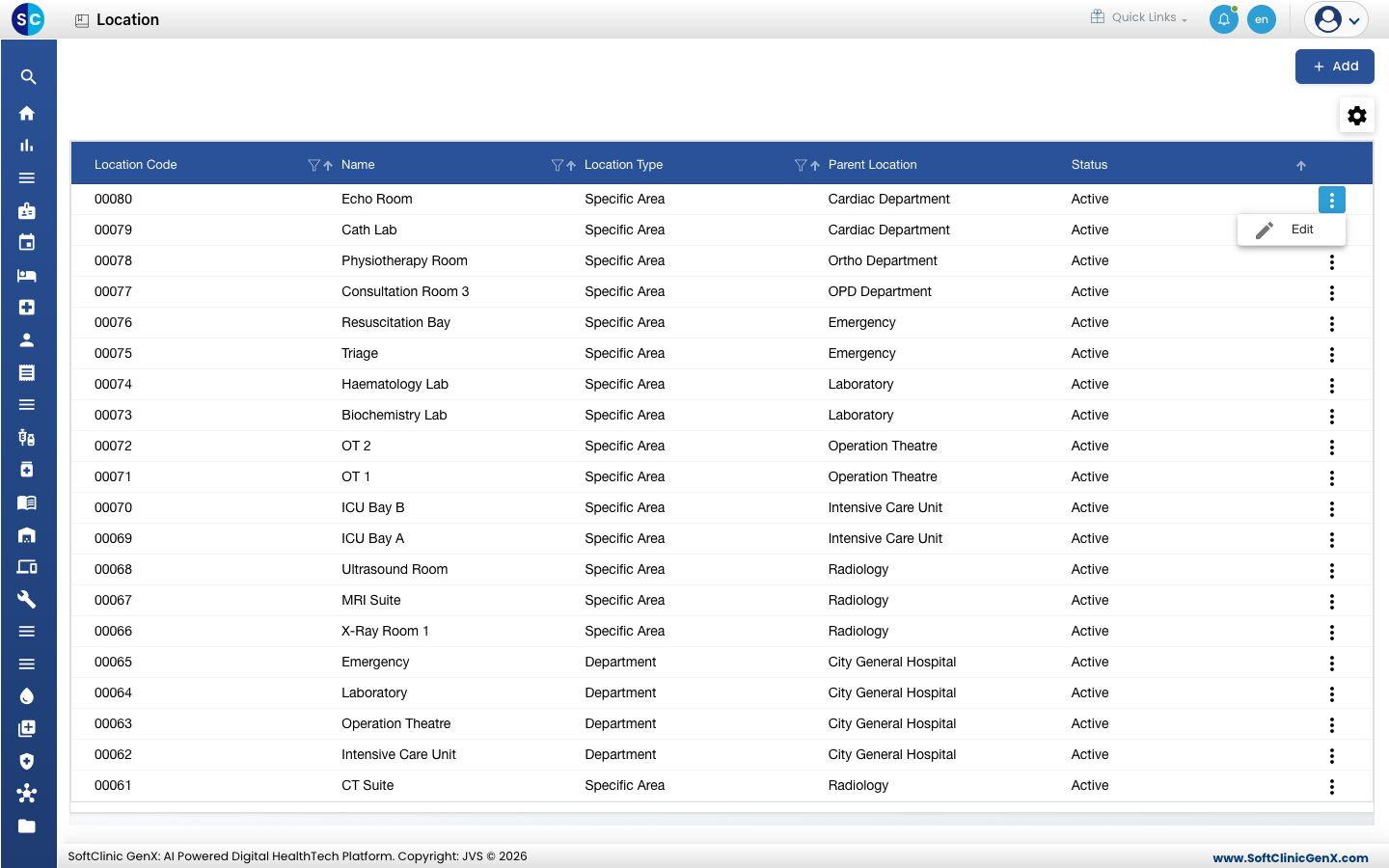Viewport: 1389px width, 868px height.
Task: Select 'ICU Bay B' name cell
Action: 372,507
